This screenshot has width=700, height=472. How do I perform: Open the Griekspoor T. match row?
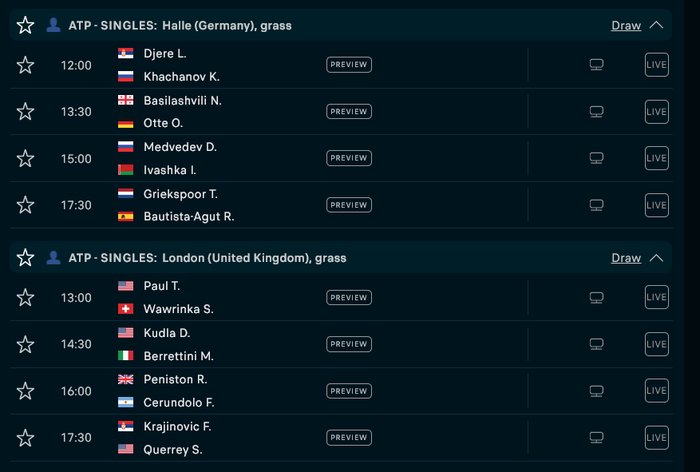[x=341, y=205]
